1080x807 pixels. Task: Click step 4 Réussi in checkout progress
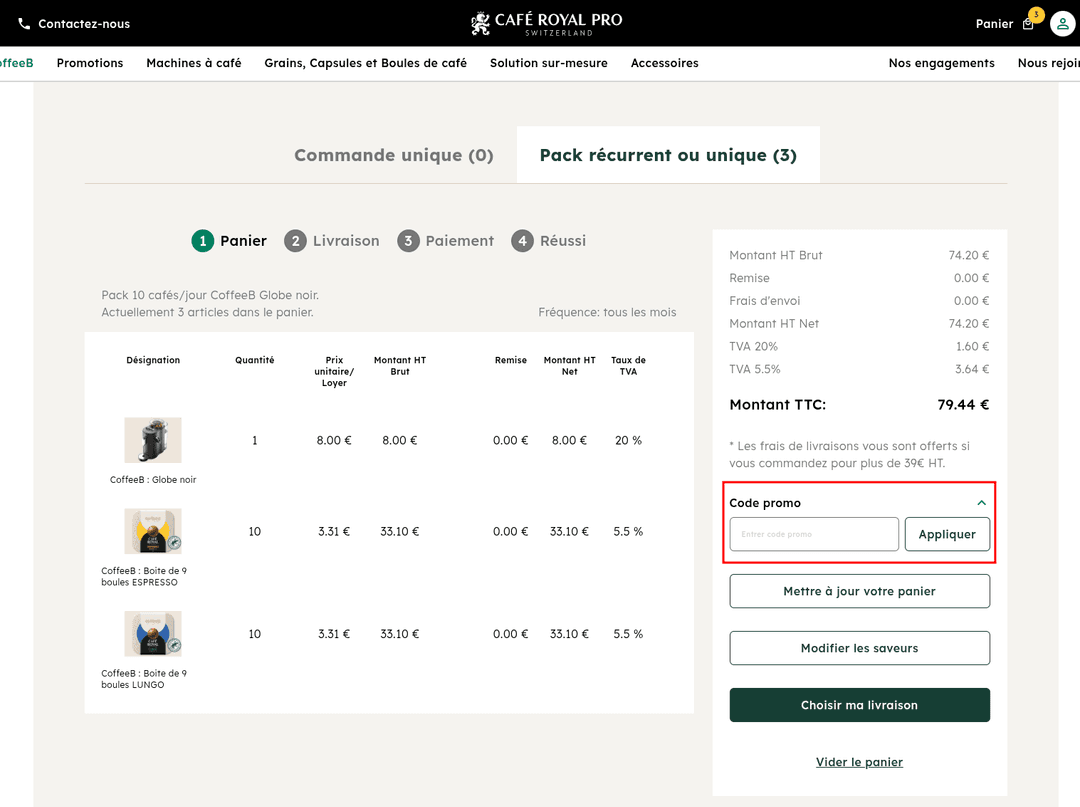point(548,241)
